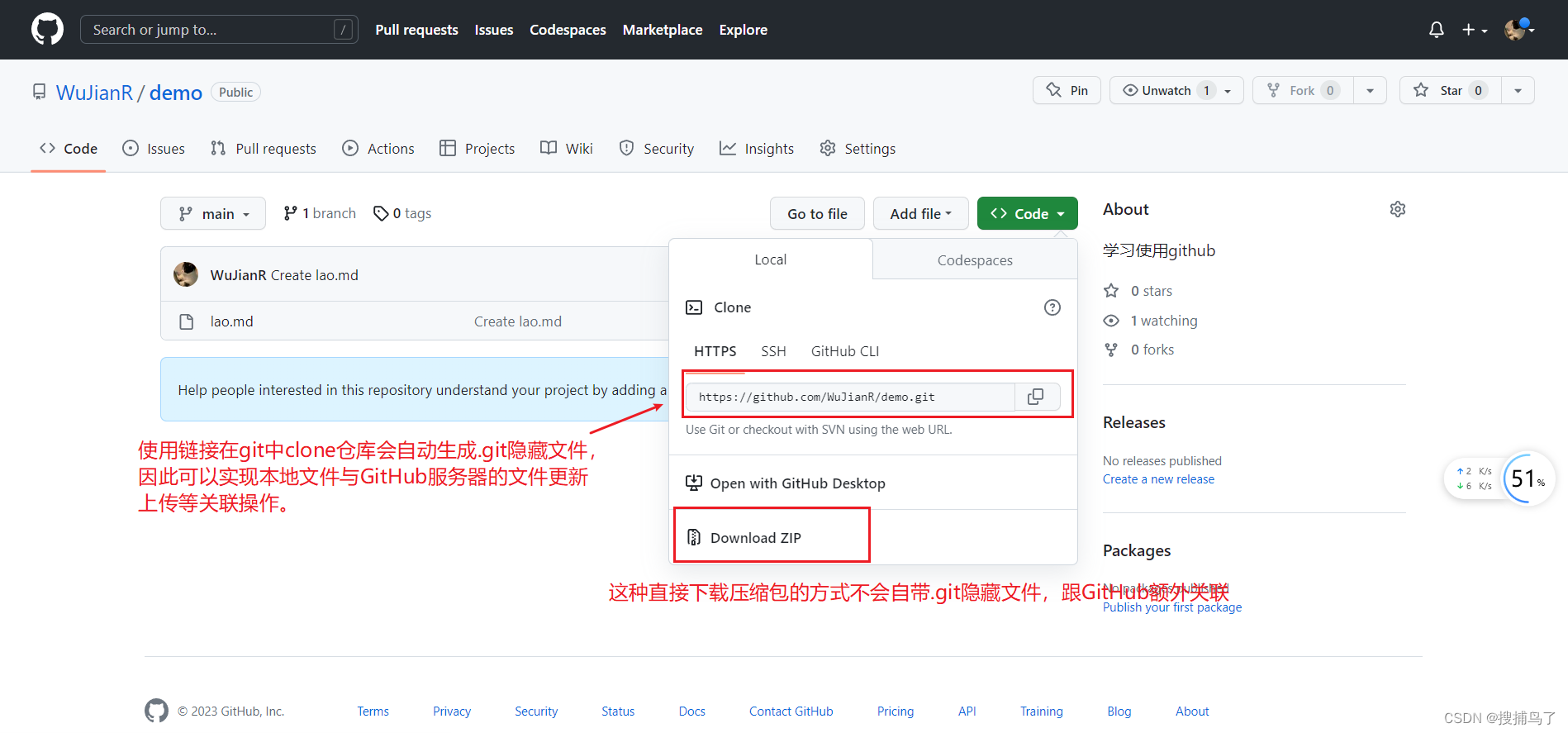Open the GitHub home logo in header

47,30
